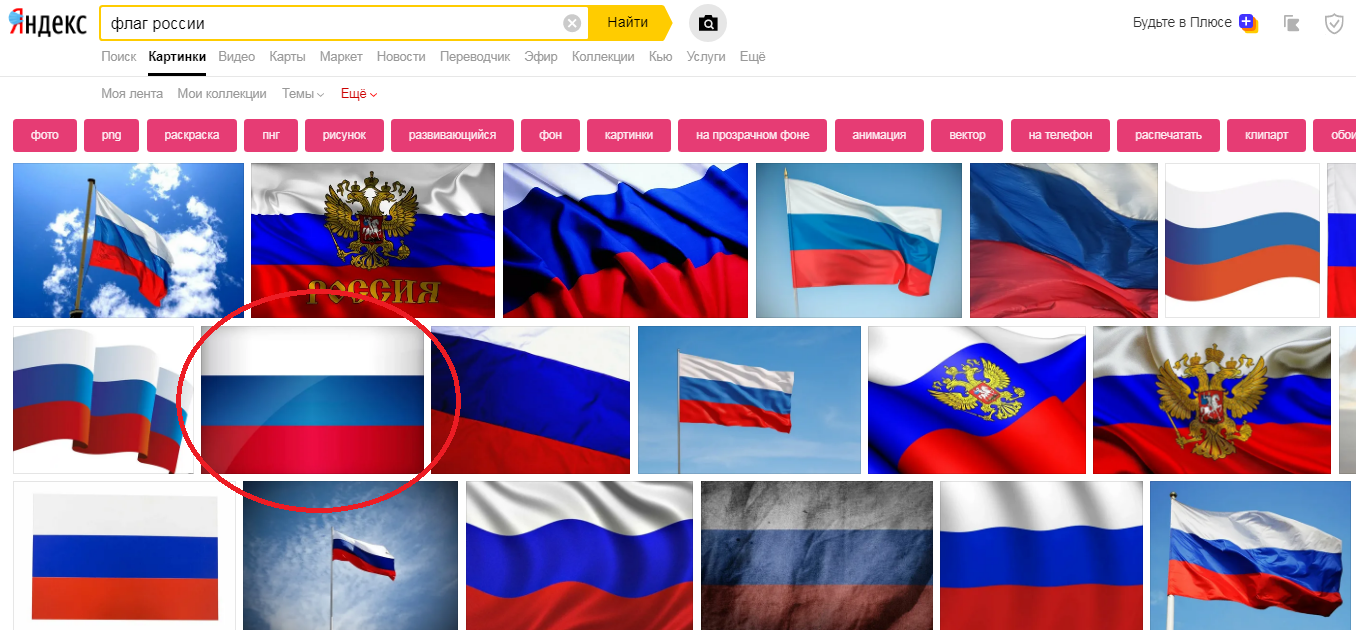Expand the Темы dropdown
The width and height of the screenshot is (1356, 630).
303,94
